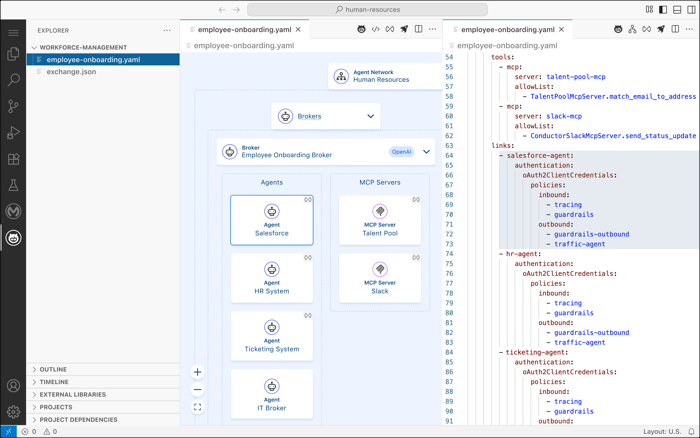Screen dimensions: 700x438
Task: Open the Search view in activity bar
Action: click(13, 80)
